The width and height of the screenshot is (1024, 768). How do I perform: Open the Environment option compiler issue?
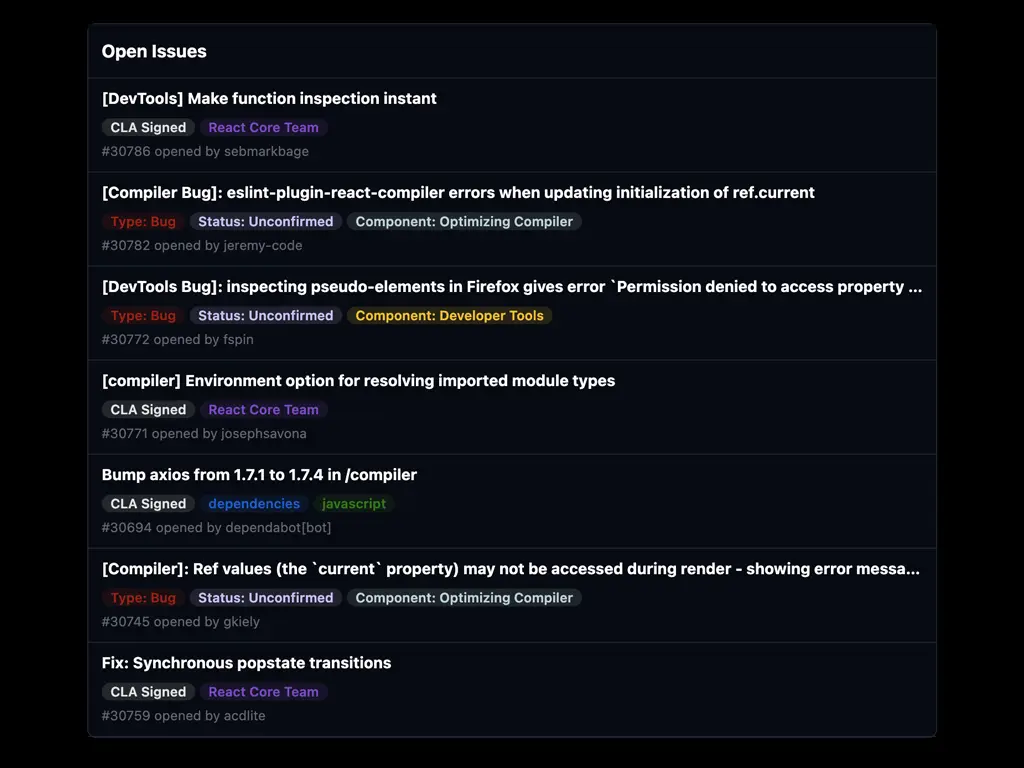coord(358,381)
